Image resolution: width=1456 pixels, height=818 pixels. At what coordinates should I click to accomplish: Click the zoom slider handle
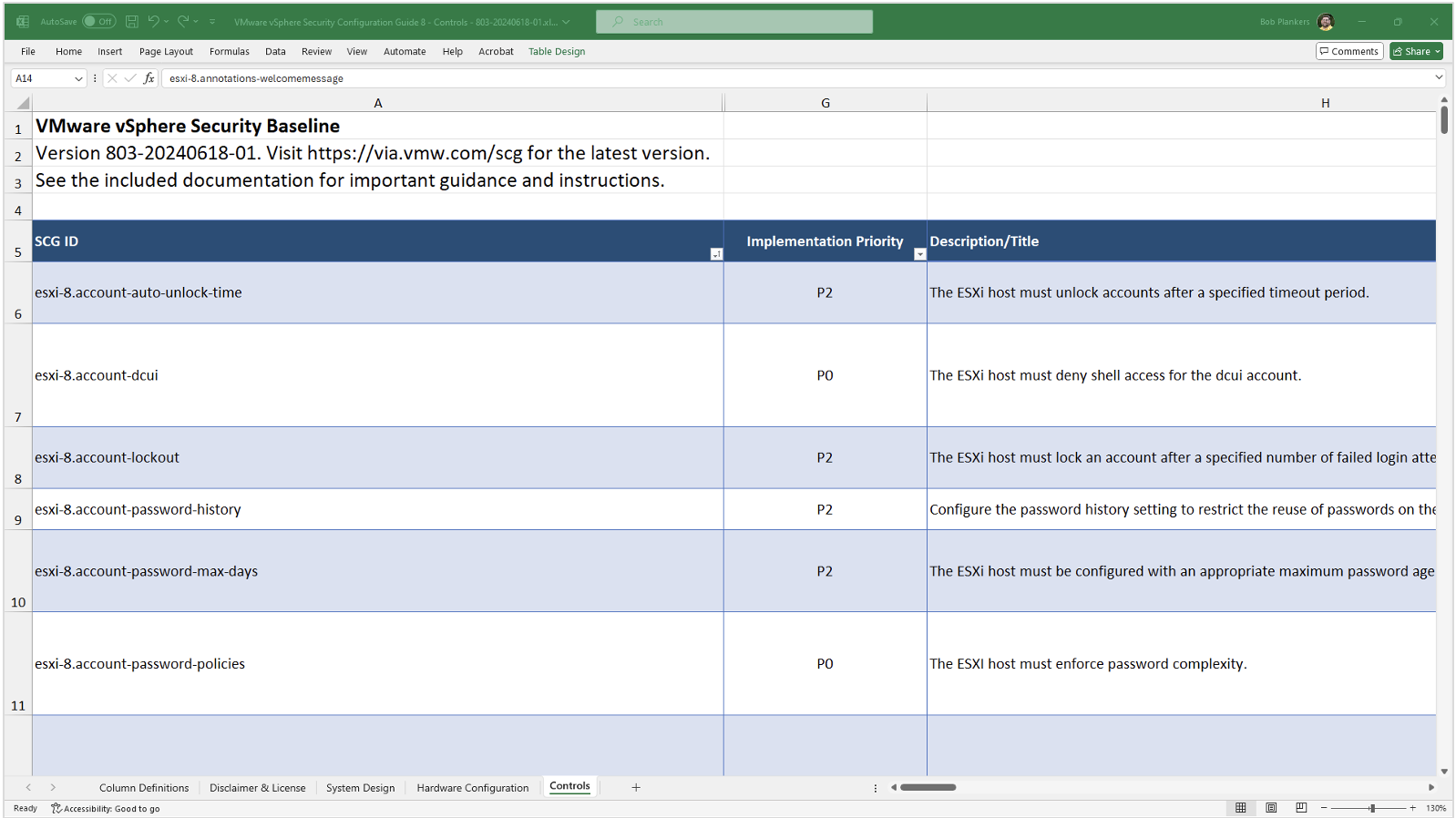tap(1372, 808)
